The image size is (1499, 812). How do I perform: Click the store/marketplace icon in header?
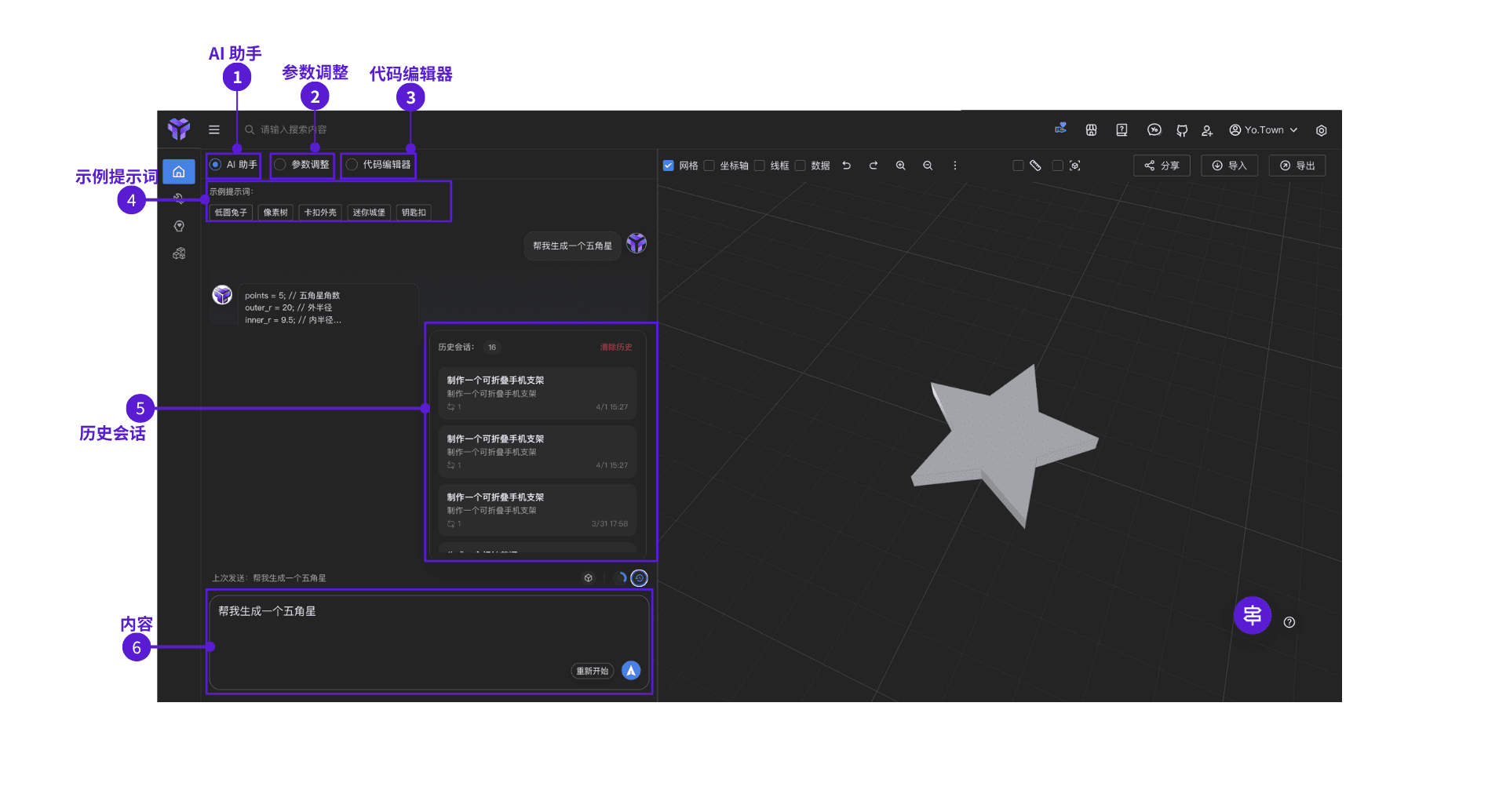coord(1091,130)
